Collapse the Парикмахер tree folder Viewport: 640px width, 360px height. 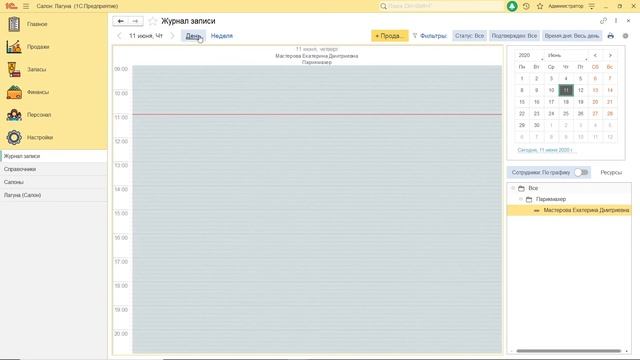(521, 199)
